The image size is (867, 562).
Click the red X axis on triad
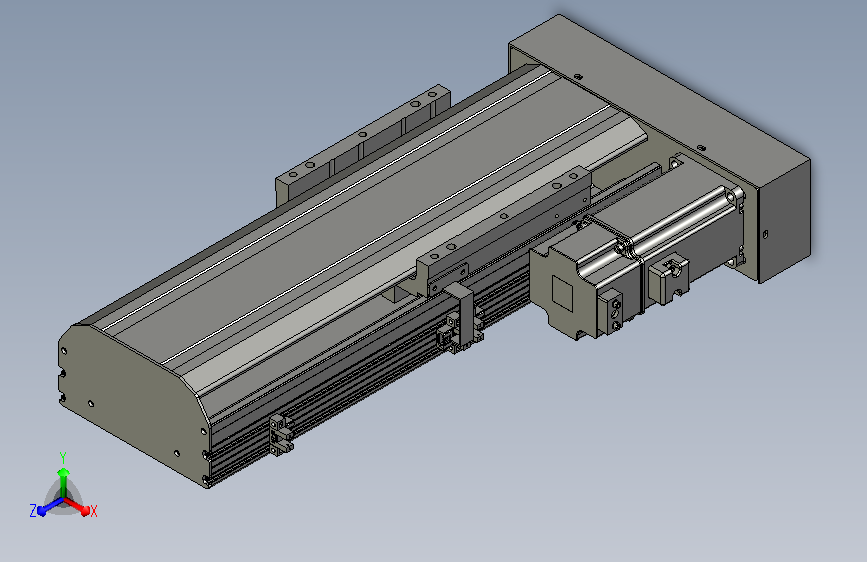click(x=77, y=506)
